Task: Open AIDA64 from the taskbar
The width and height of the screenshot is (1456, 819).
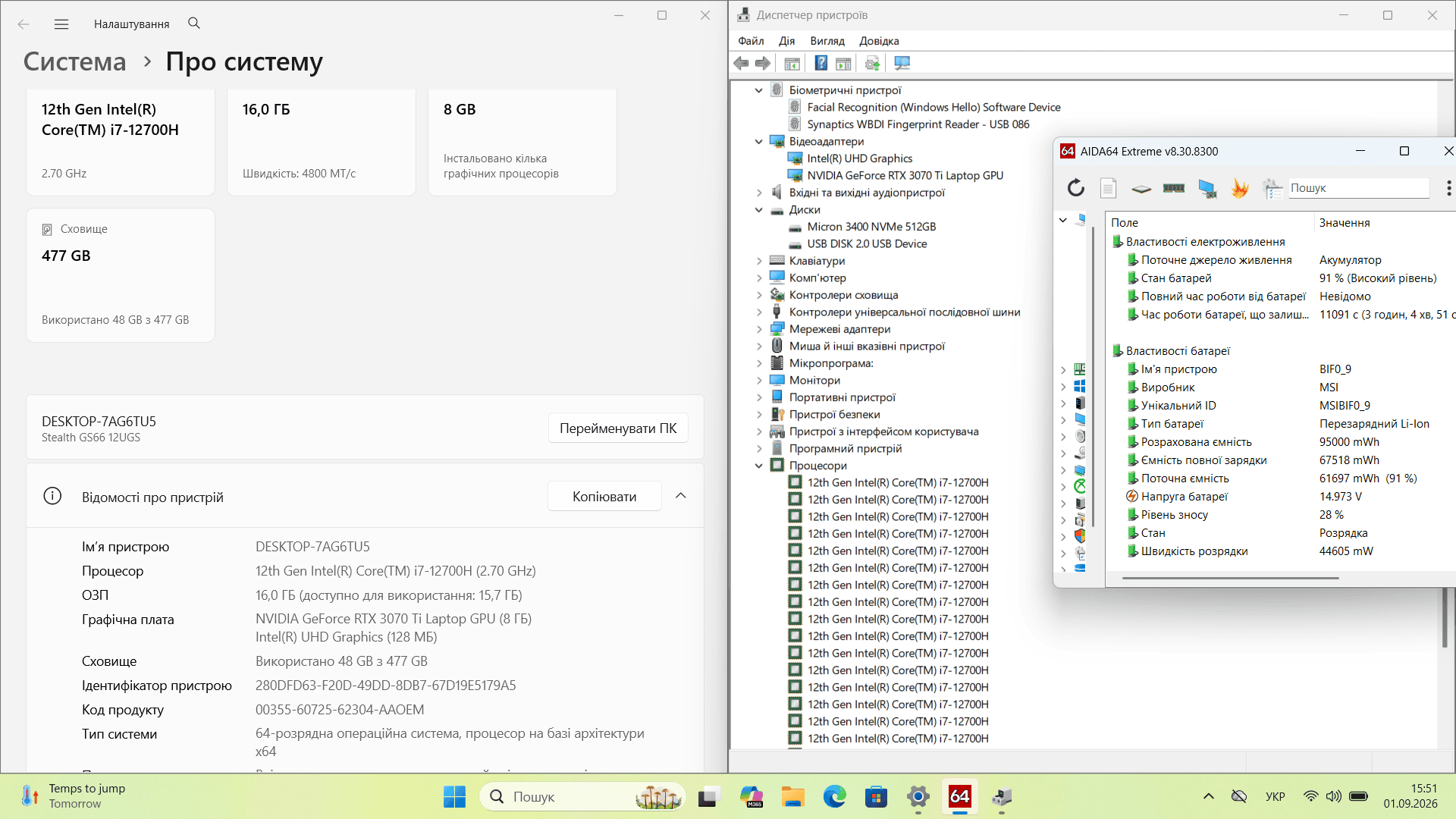Action: click(959, 796)
